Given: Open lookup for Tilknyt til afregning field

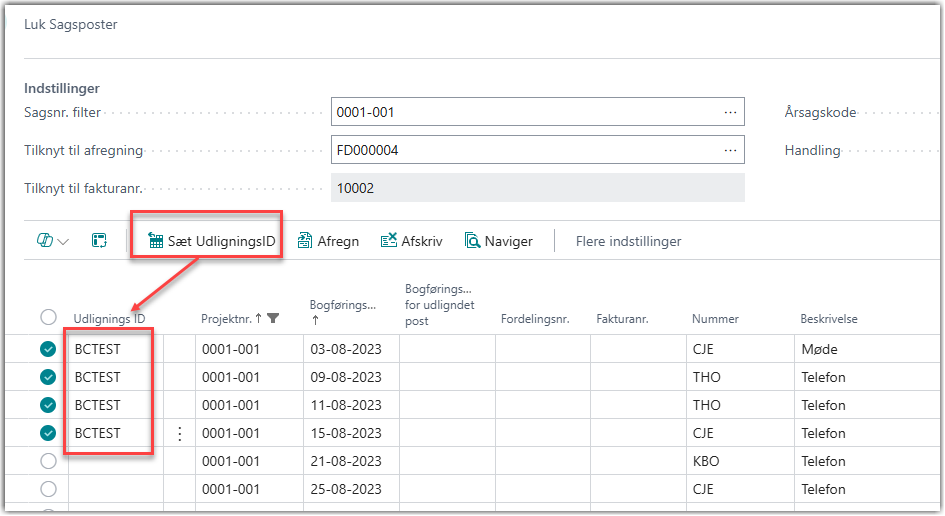Looking at the screenshot, I should (730, 151).
